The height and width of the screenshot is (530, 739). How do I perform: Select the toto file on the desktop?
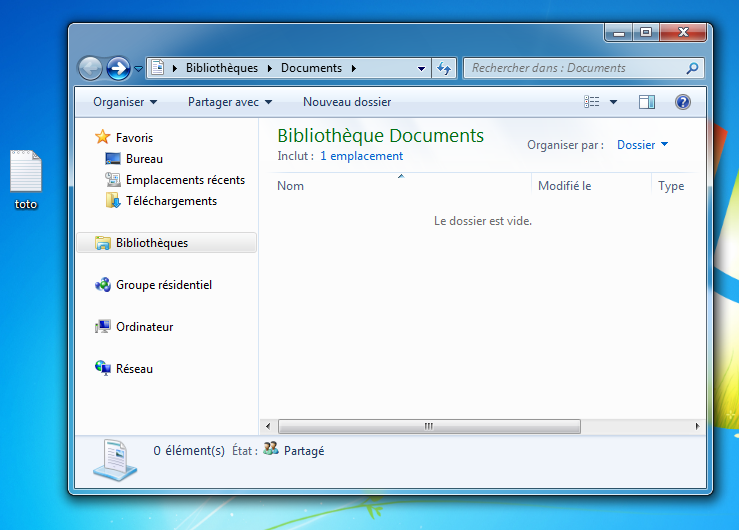(26, 179)
